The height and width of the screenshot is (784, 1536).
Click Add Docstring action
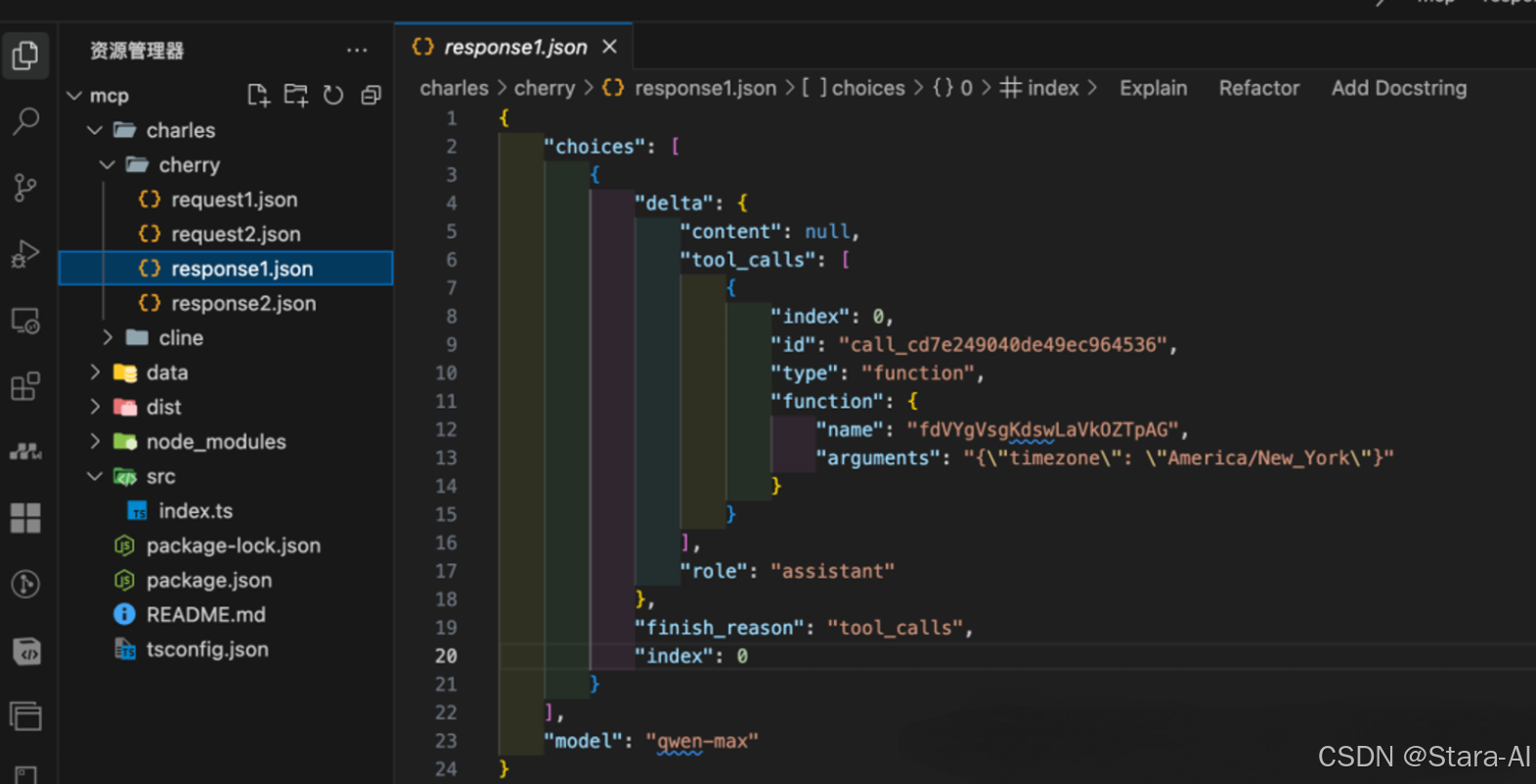tap(1399, 88)
